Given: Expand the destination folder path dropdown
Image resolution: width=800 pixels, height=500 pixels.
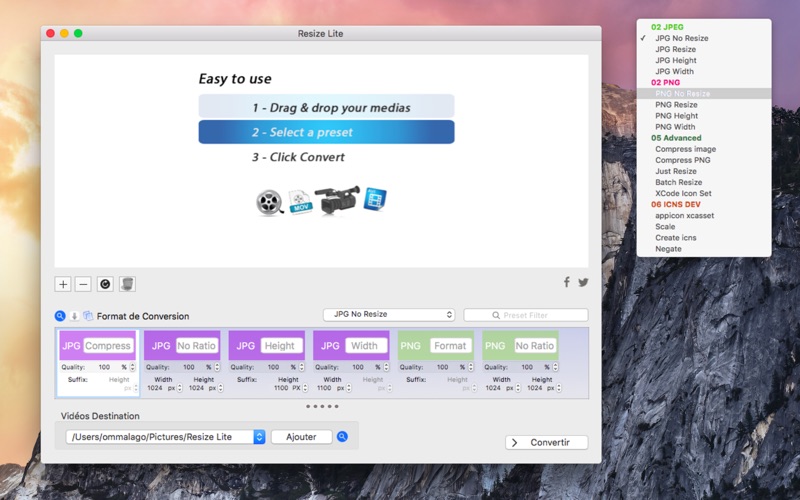Looking at the screenshot, I should 259,437.
